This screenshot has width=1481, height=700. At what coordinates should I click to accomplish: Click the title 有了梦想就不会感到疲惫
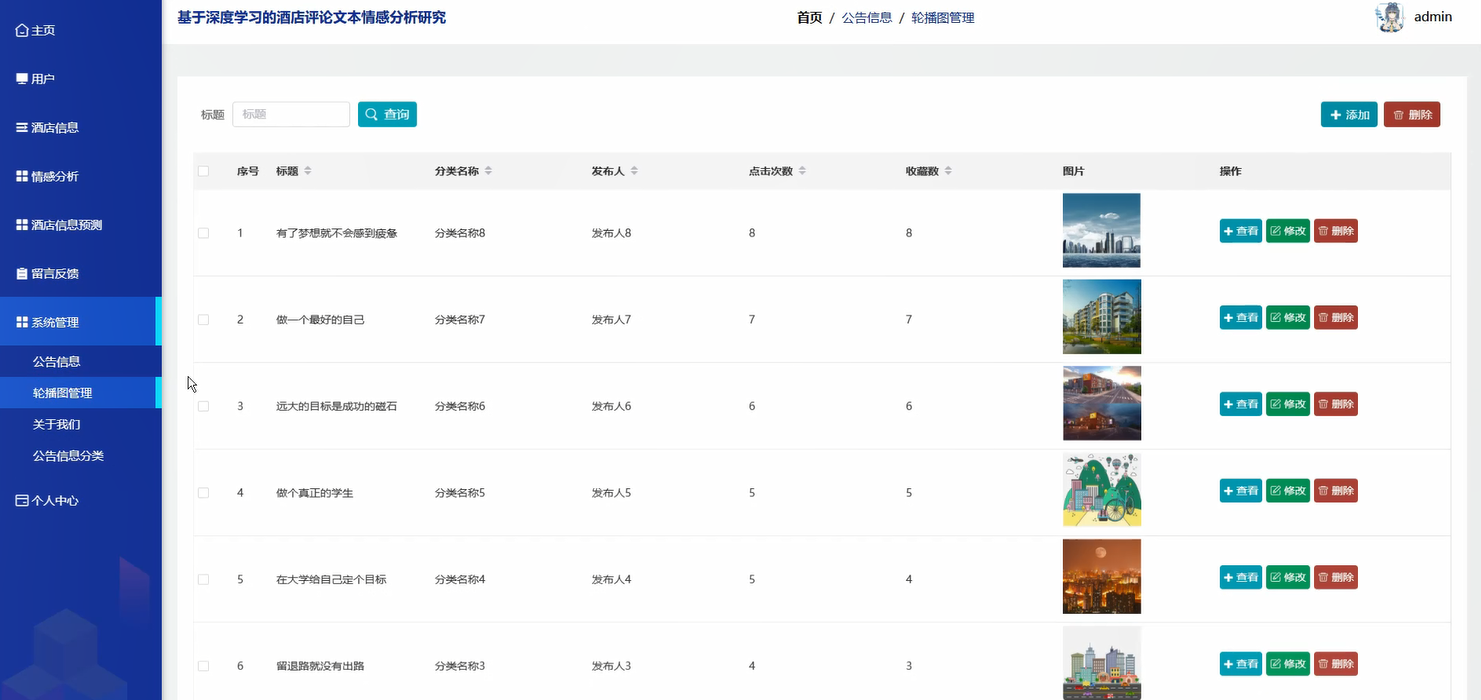click(x=337, y=233)
